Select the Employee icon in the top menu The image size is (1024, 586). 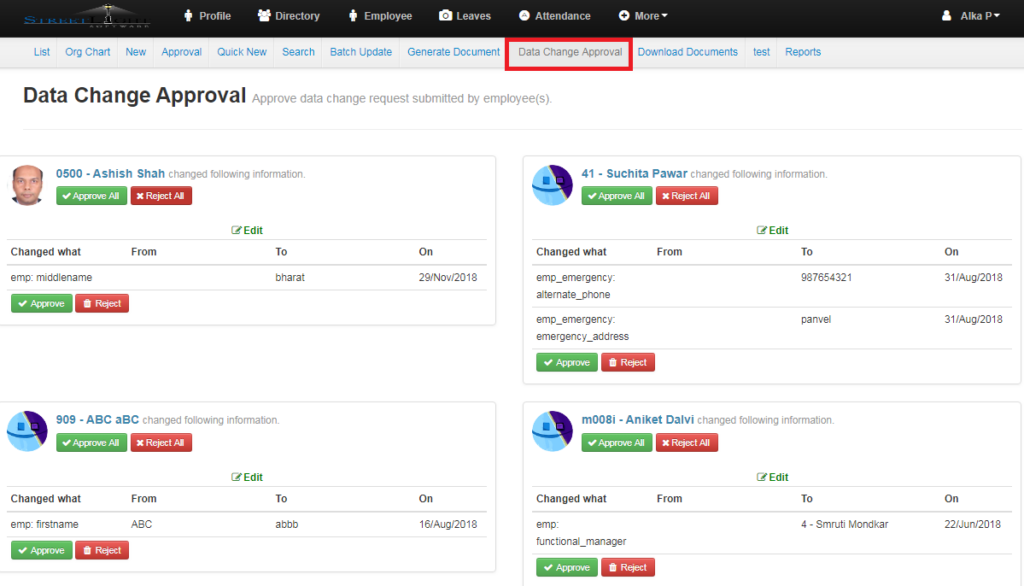354,15
